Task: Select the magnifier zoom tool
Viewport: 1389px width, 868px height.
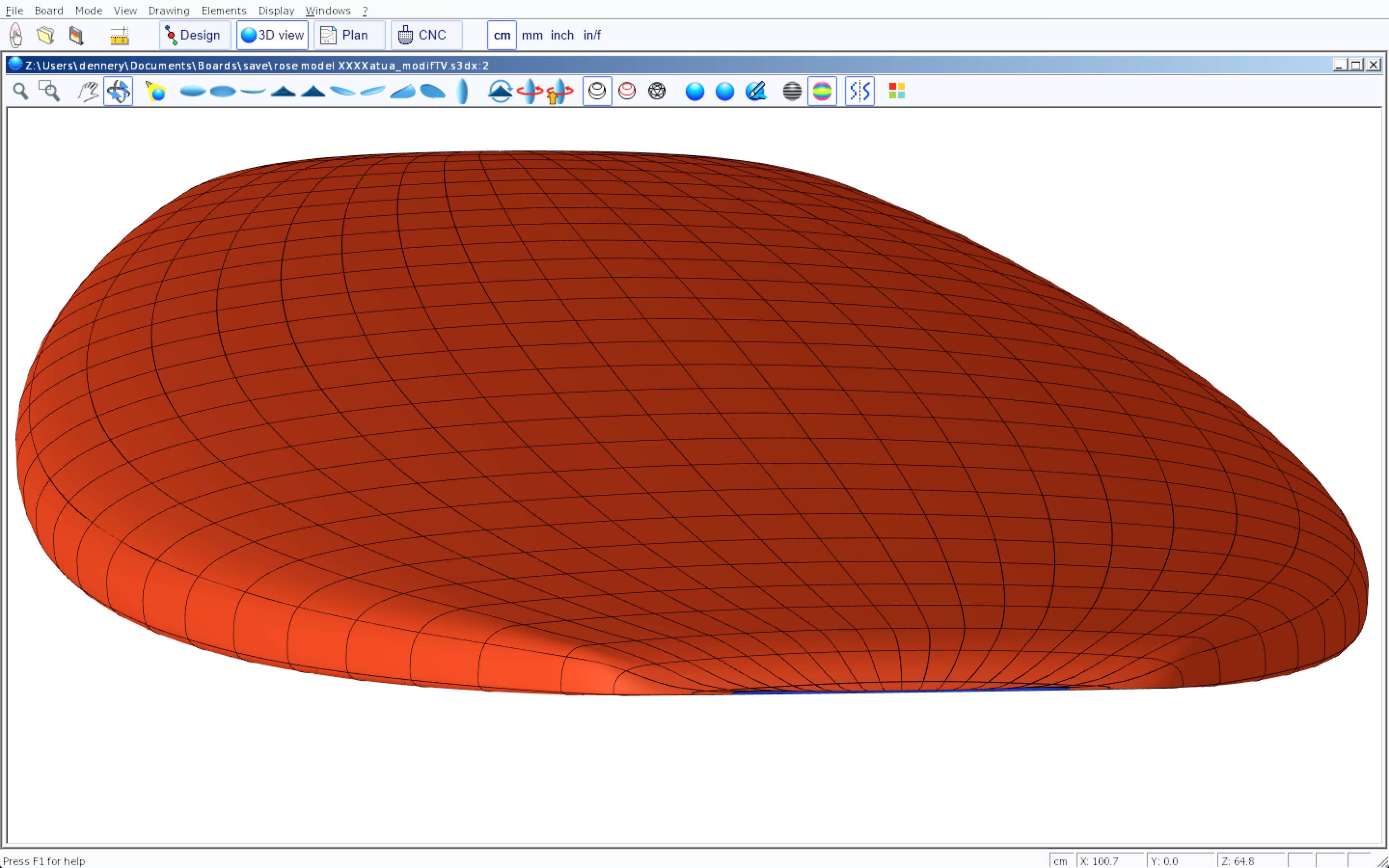Action: click(21, 91)
